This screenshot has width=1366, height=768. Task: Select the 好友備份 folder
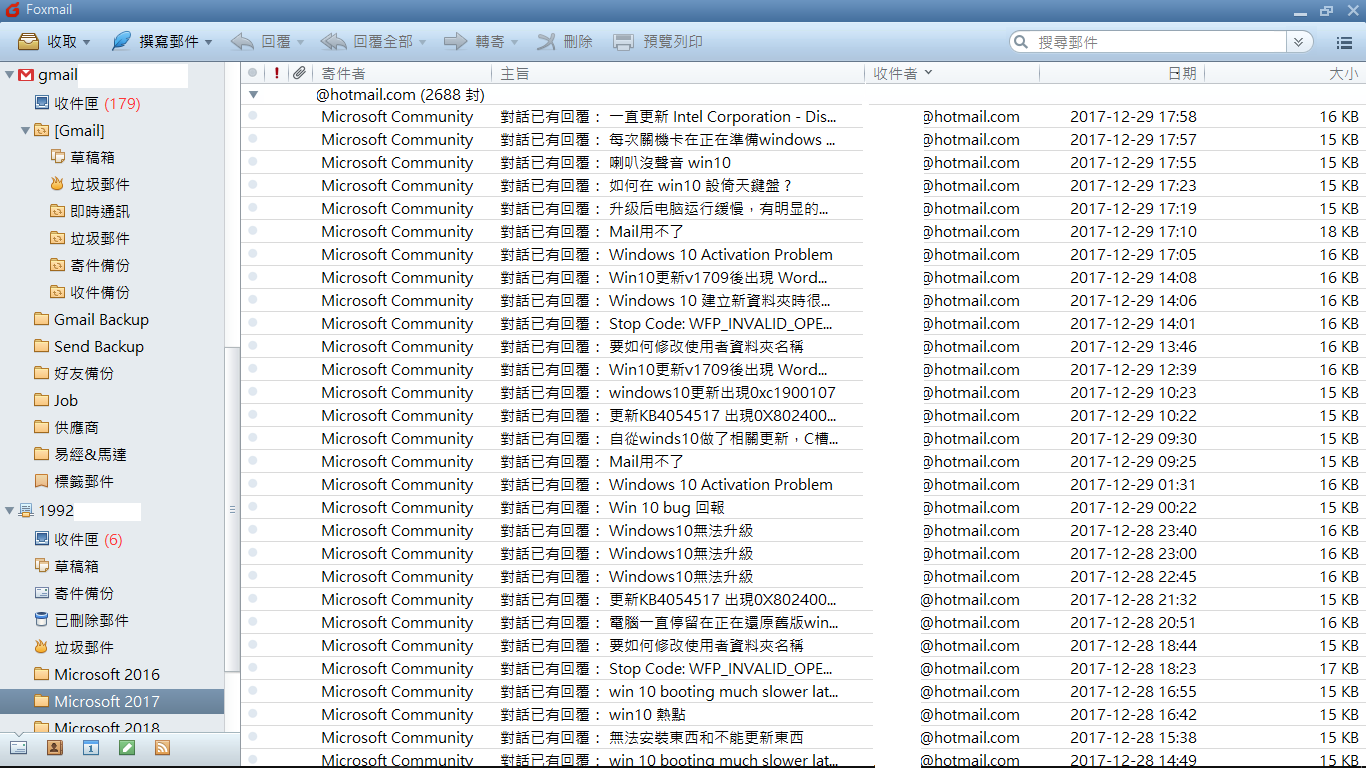[74, 373]
